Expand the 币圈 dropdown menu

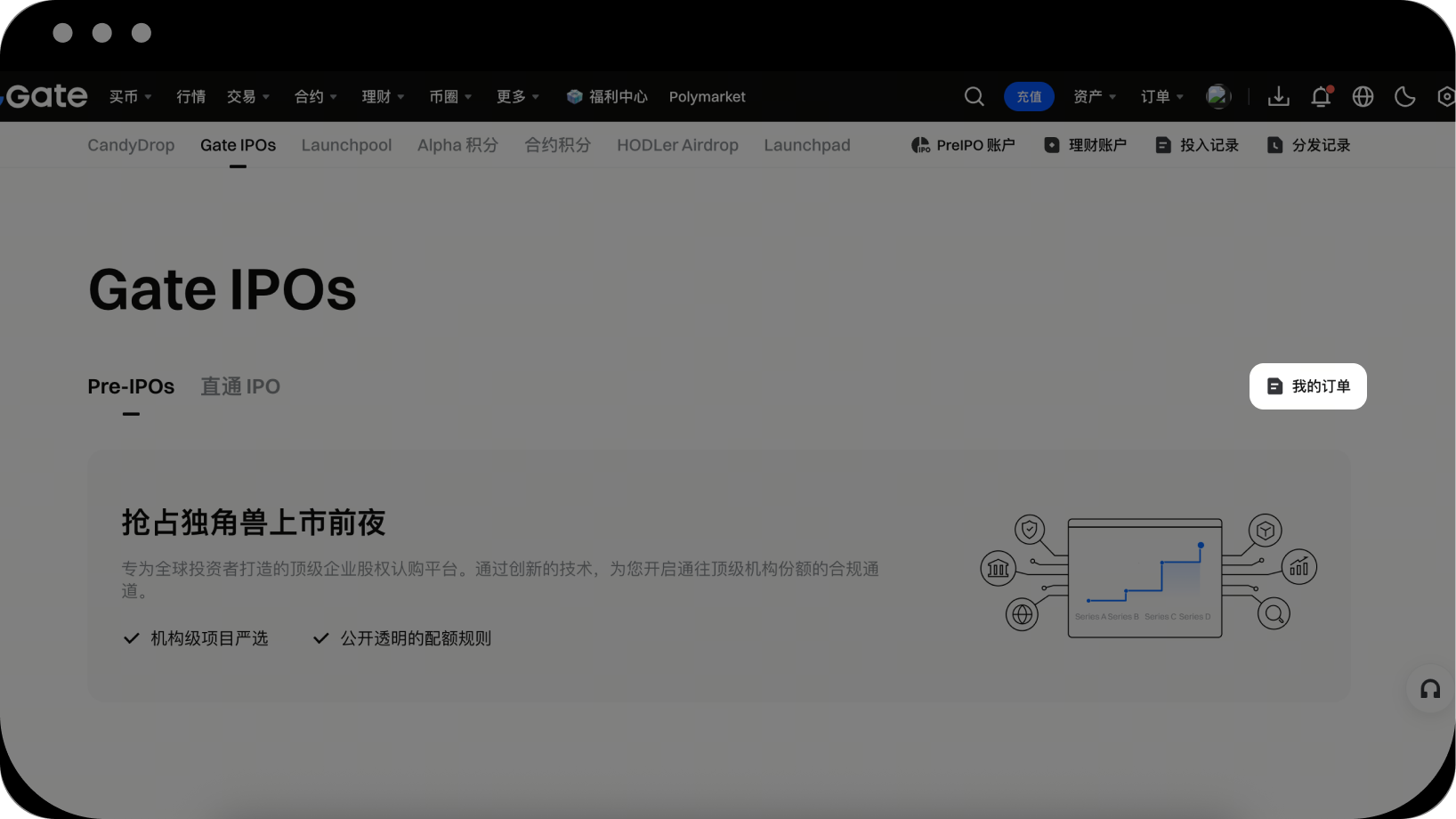[x=450, y=96]
